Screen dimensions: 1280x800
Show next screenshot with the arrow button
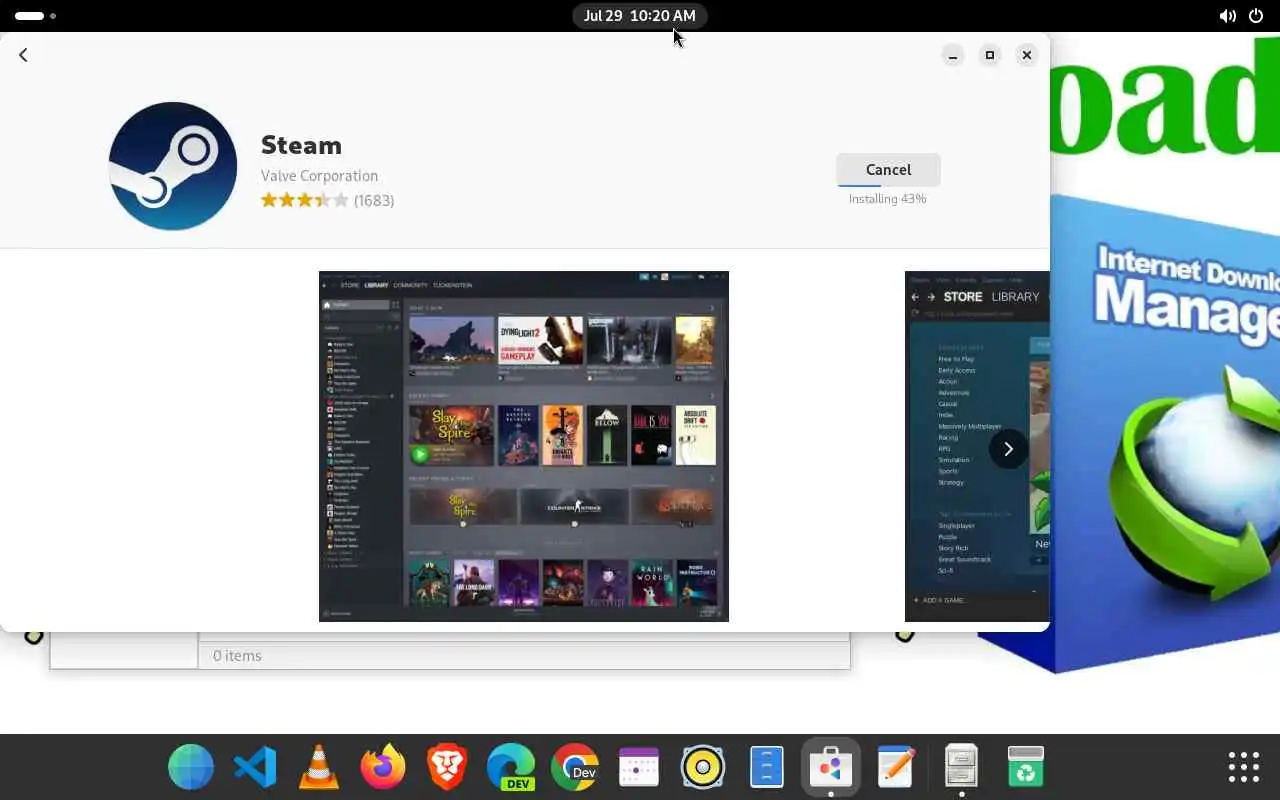(x=1008, y=449)
